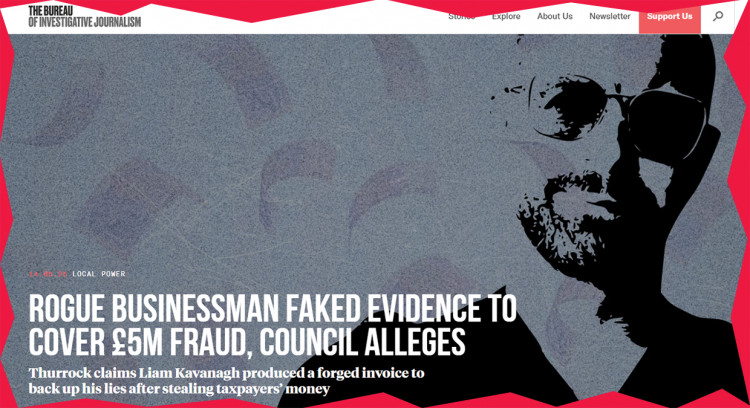The width and height of the screenshot is (750, 408).
Task: Click the faded banknote graphic in background
Action: (x=134, y=206)
